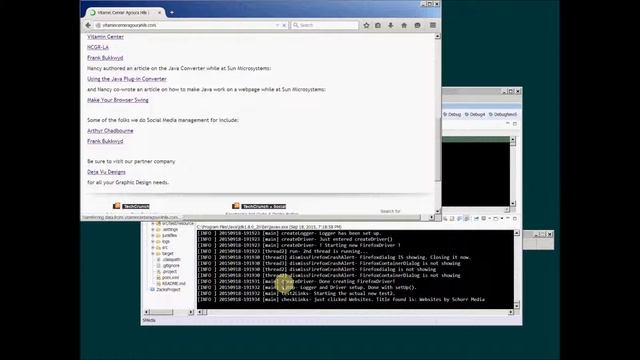Expand the src folder node
The height and width of the screenshot is (360, 640).
[x=153, y=247]
